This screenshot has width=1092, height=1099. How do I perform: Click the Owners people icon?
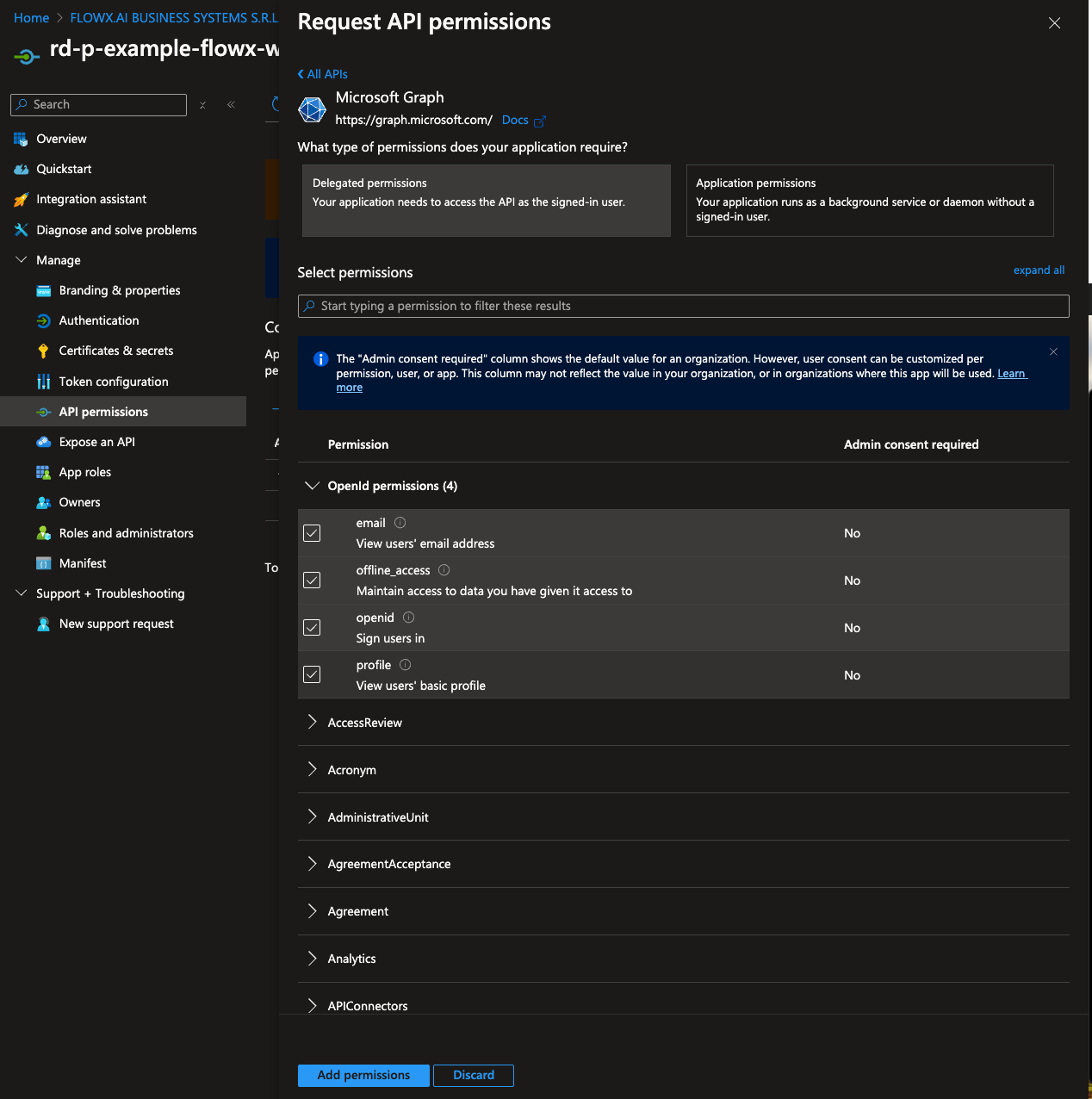pyautogui.click(x=43, y=502)
